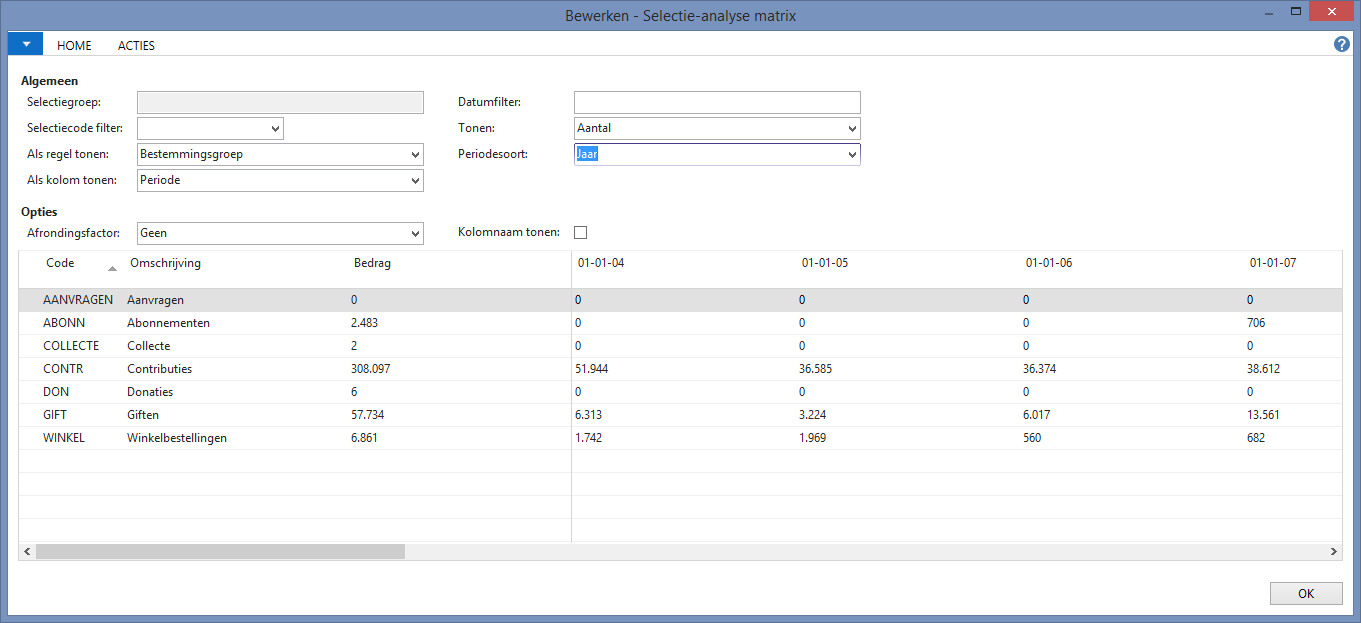
Task: Click the 01-01-04 column header
Action: [x=600, y=263]
